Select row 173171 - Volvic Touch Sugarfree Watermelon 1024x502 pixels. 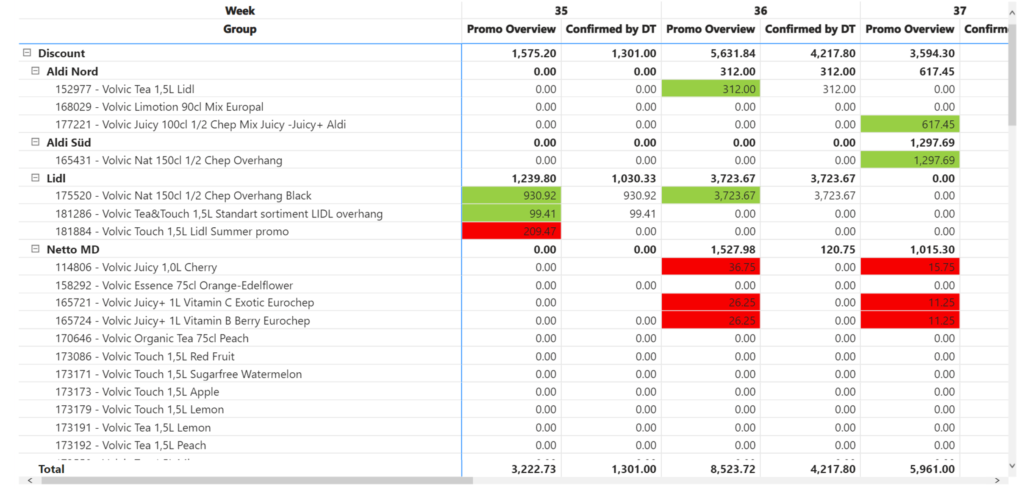240,374
